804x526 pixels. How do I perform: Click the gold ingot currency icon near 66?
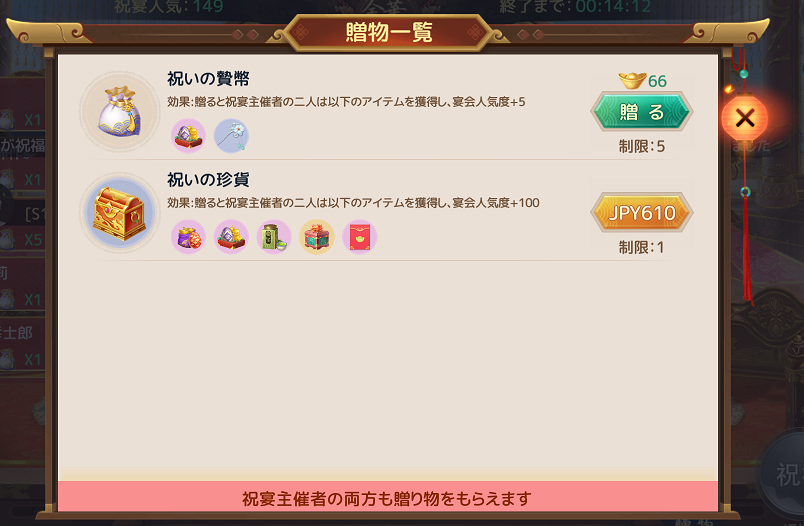[x=631, y=80]
